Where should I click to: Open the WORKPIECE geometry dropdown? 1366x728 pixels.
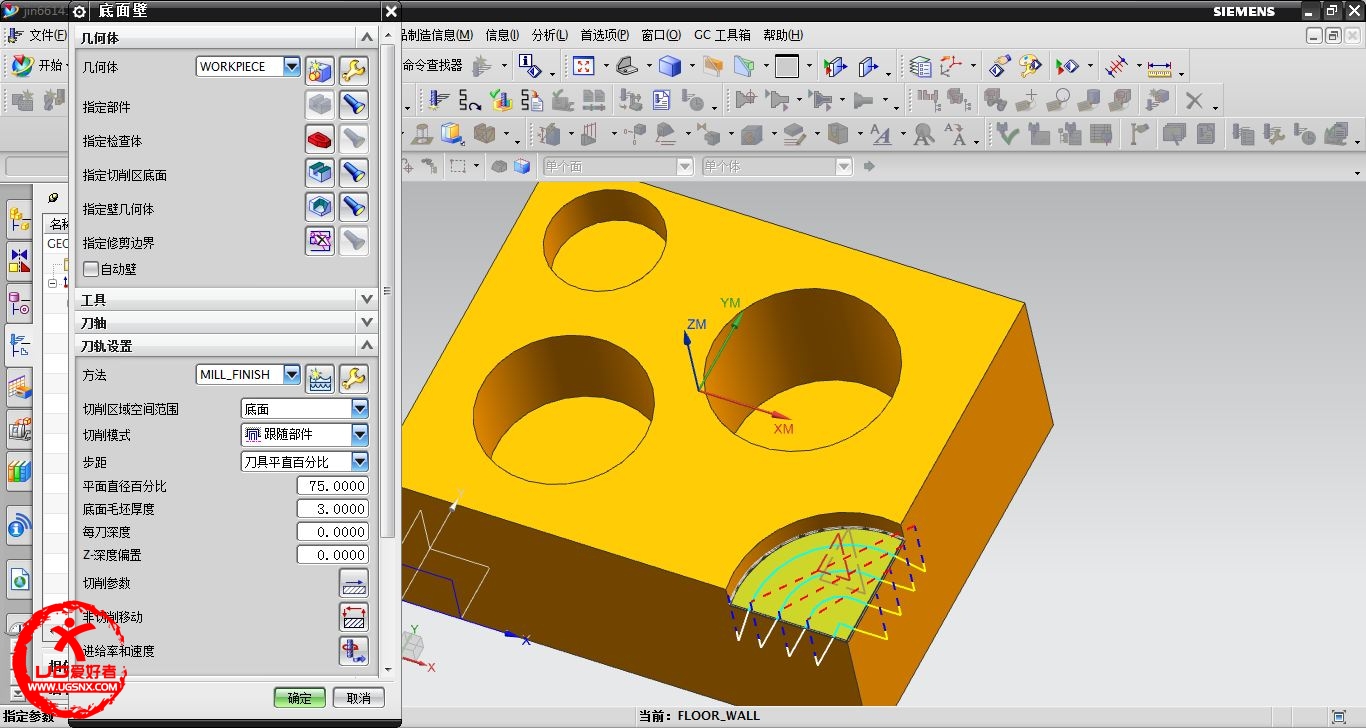[x=292, y=67]
